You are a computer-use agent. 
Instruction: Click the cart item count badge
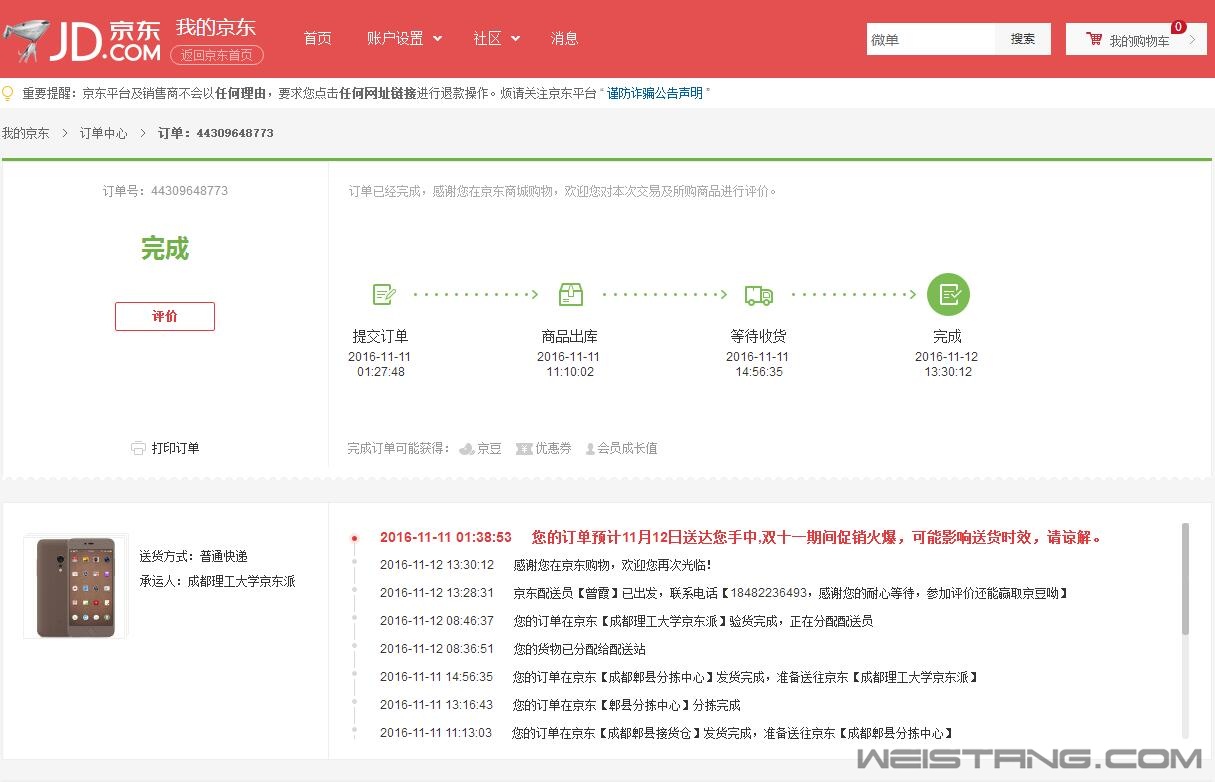pos(1178,27)
